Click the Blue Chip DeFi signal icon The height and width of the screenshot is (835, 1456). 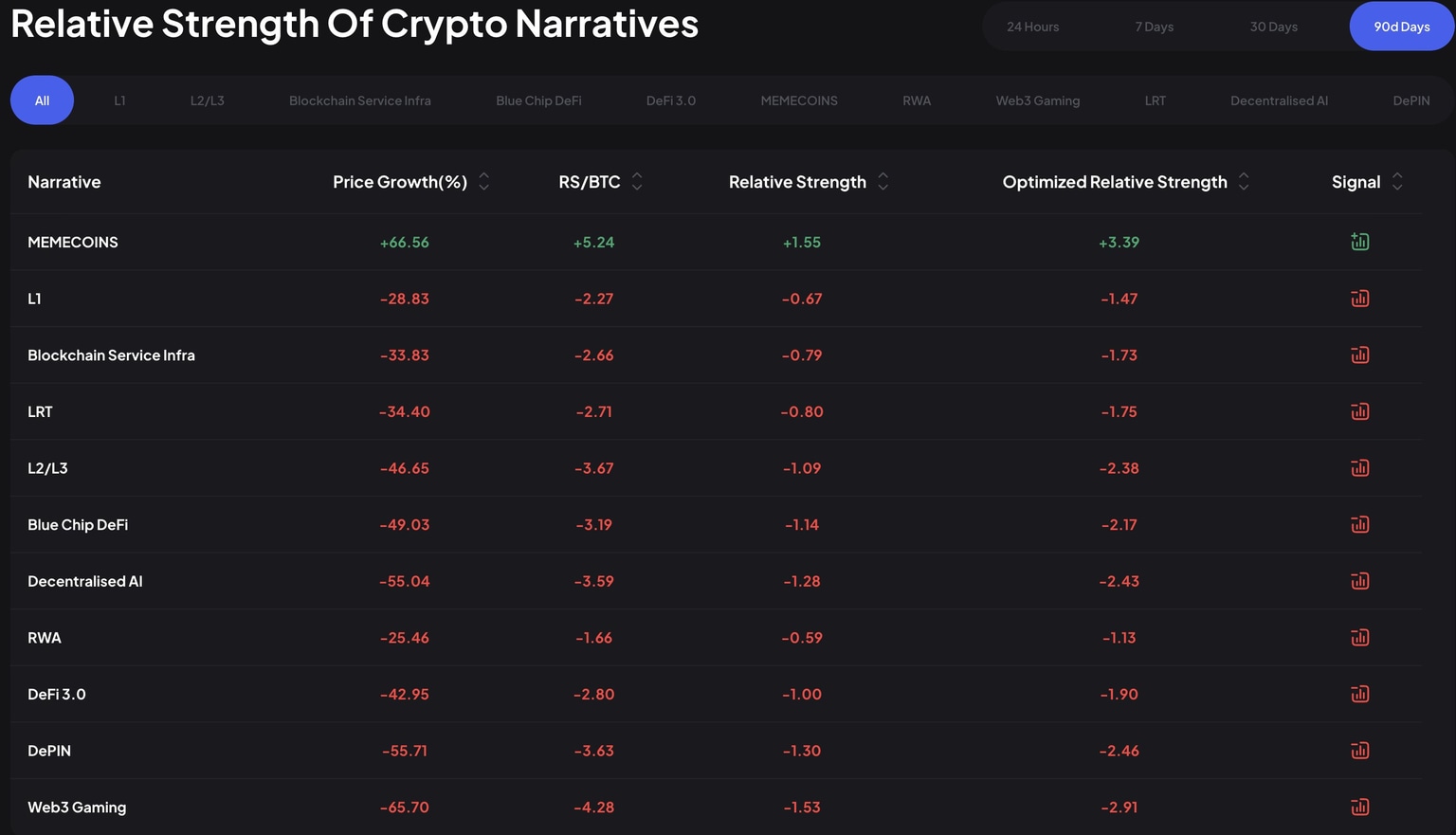(x=1359, y=524)
